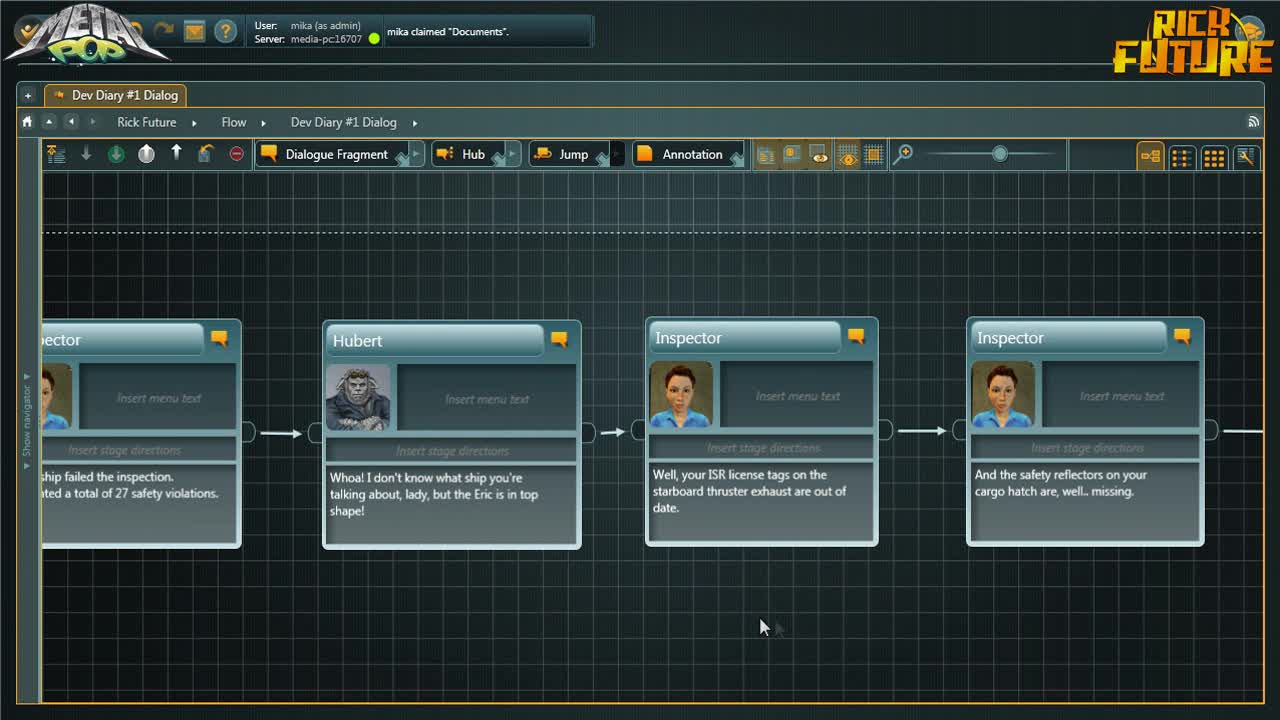
Task: Click the zoom level slider handle
Action: 999,154
